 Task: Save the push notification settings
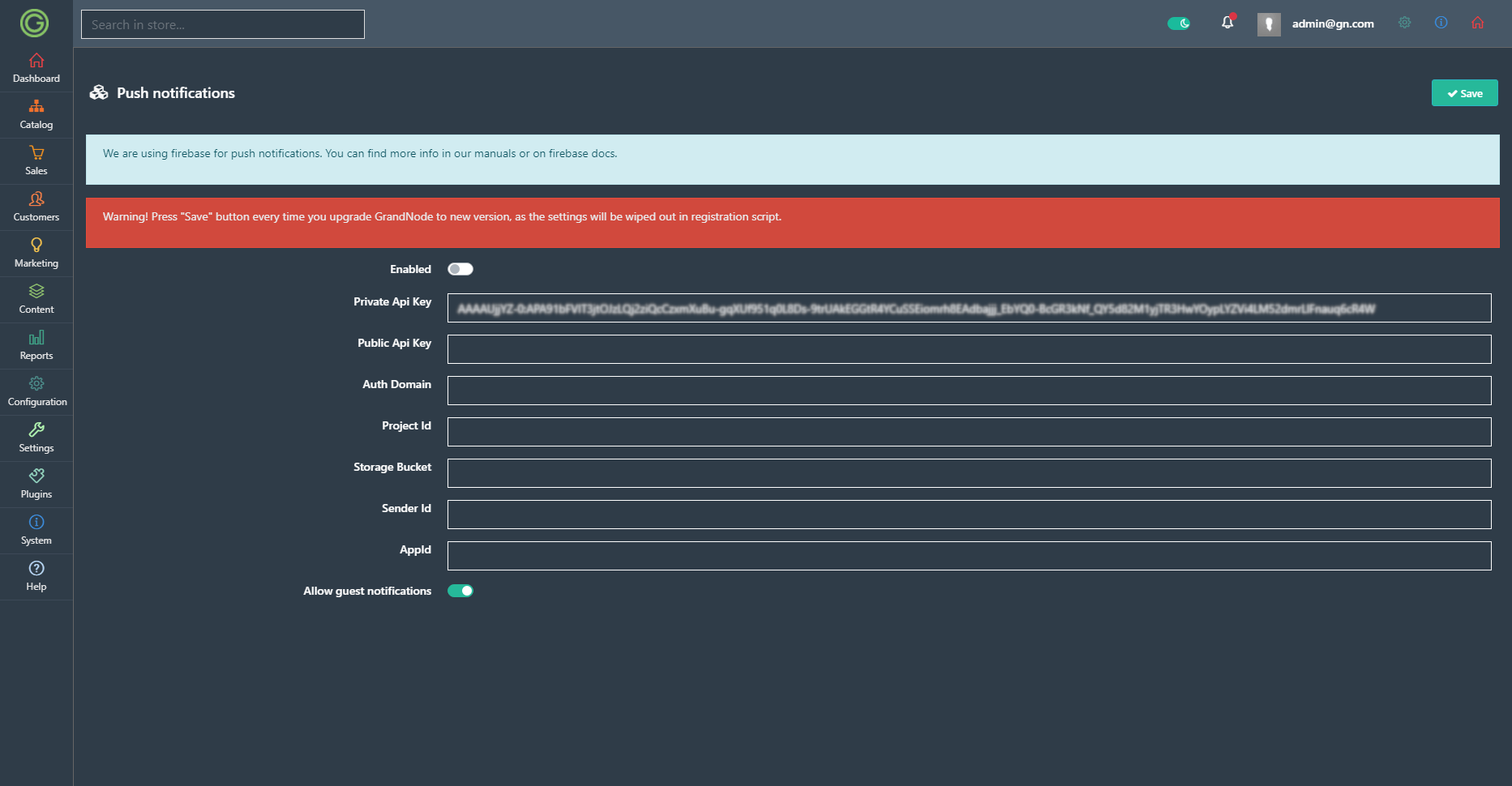(1464, 93)
